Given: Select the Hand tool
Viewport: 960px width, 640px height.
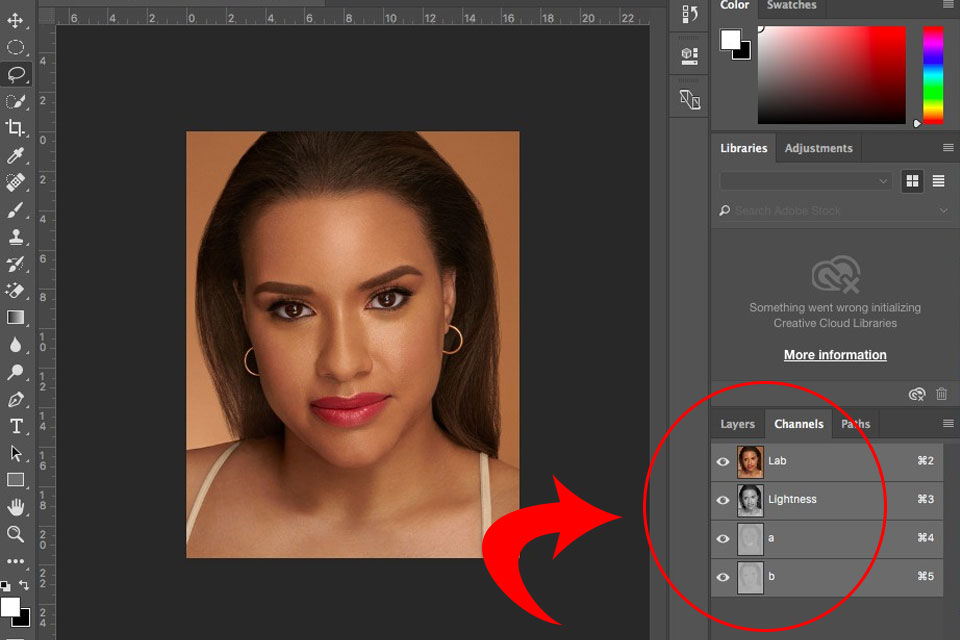Looking at the screenshot, I should [x=16, y=507].
